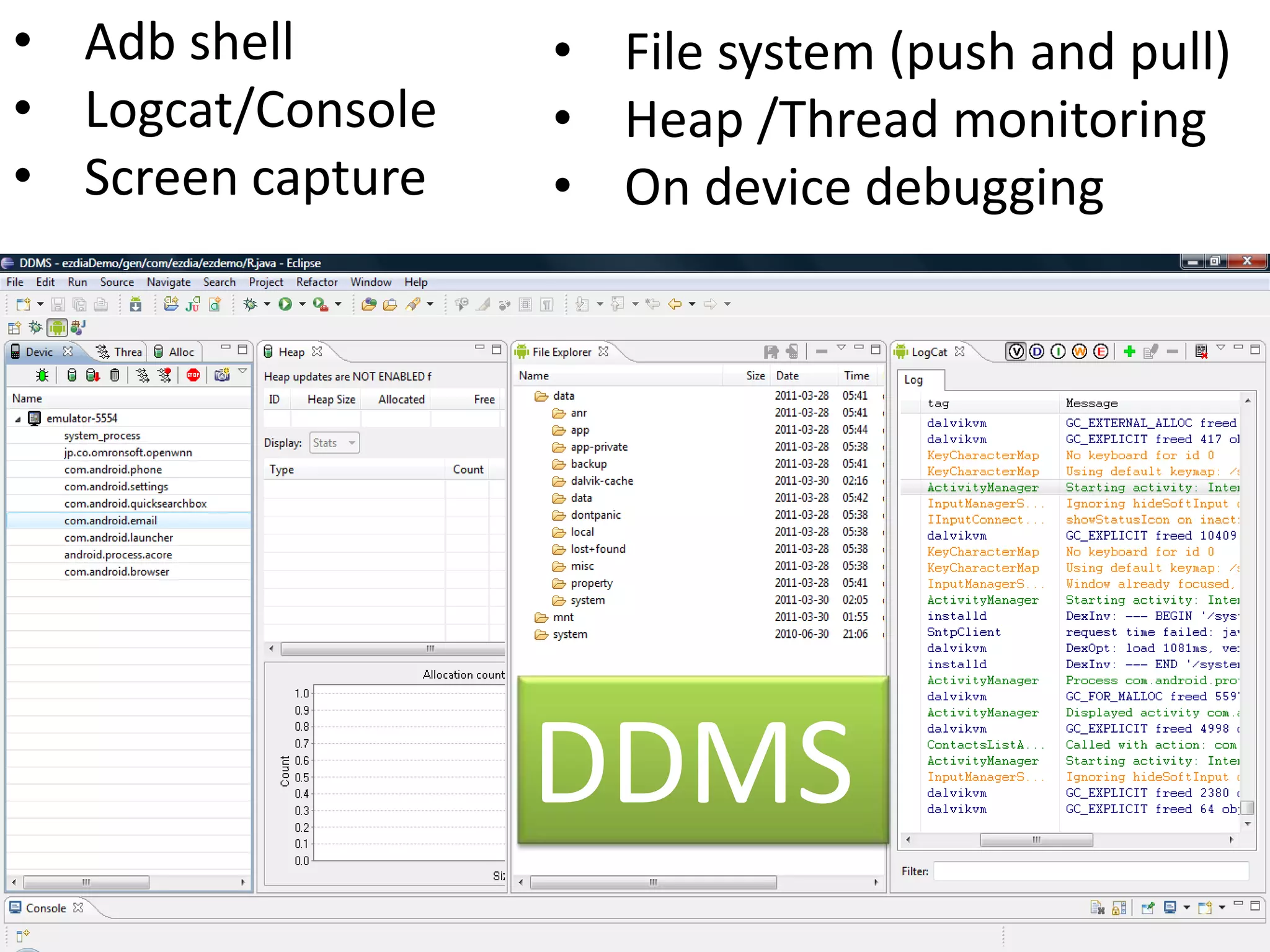Toggle the Debug (D) log level filter
This screenshot has width=1270, height=952.
(1037, 352)
